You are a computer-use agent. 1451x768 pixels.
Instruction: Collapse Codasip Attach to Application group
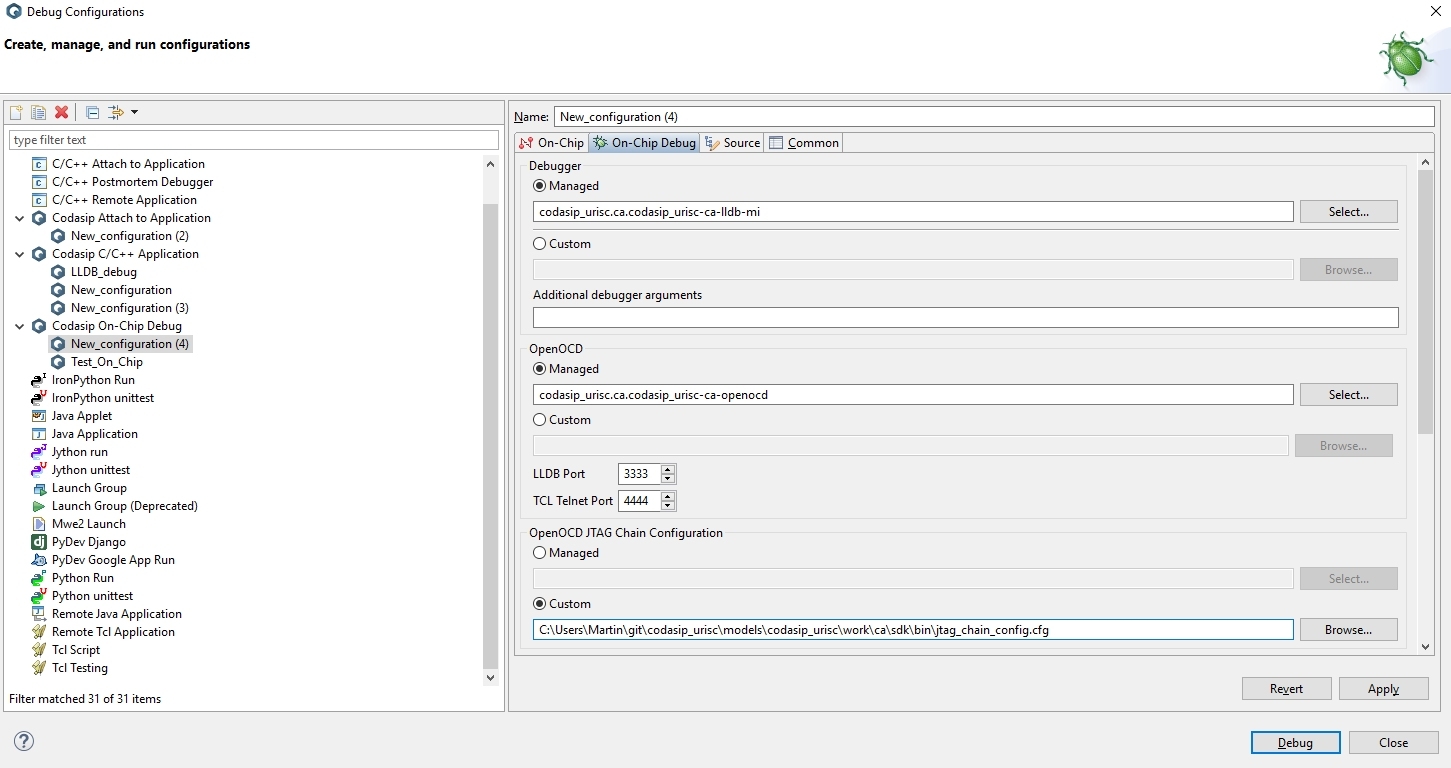click(20, 218)
